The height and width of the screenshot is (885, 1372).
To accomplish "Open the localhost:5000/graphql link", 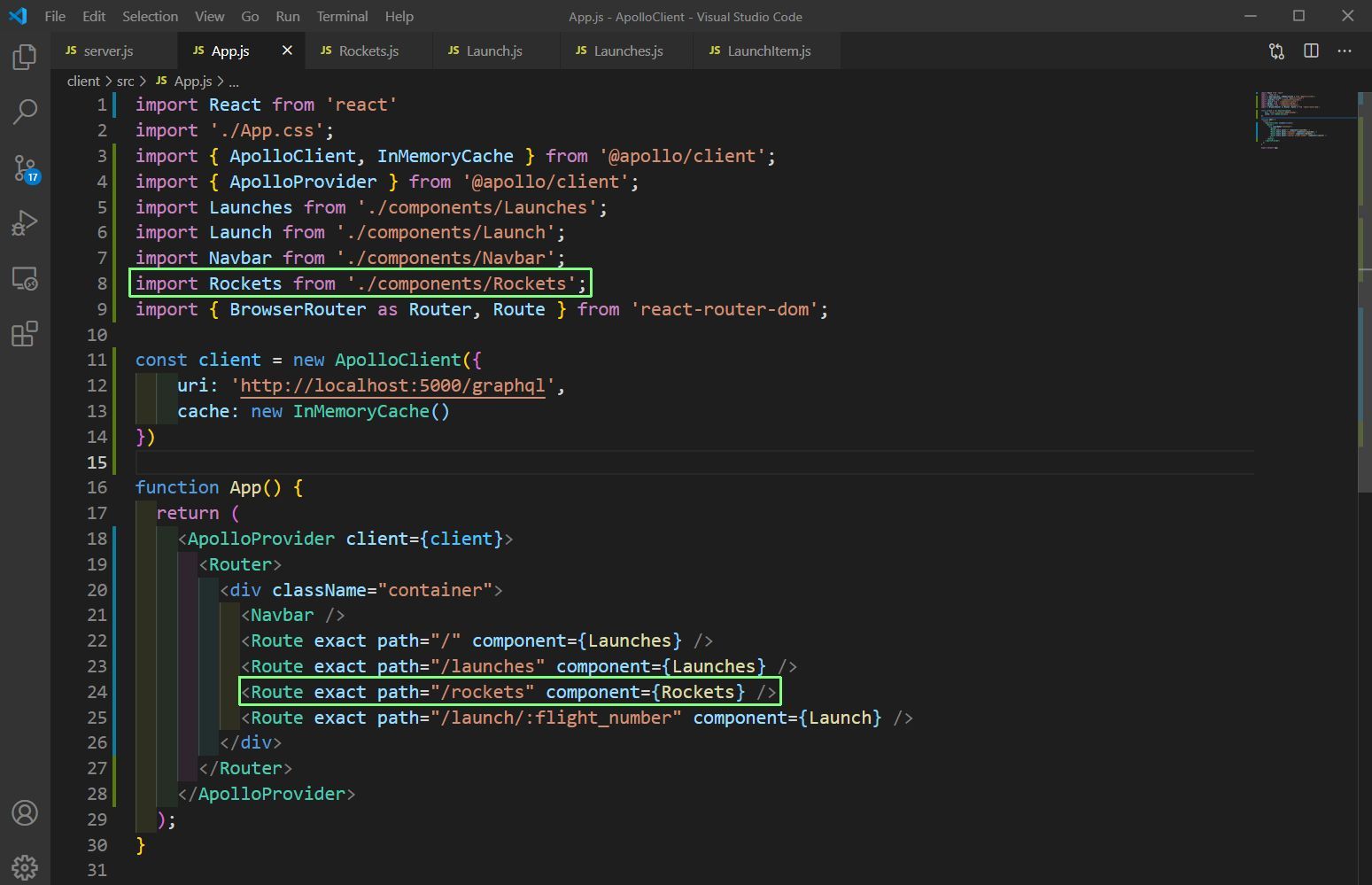I will pyautogui.click(x=392, y=385).
